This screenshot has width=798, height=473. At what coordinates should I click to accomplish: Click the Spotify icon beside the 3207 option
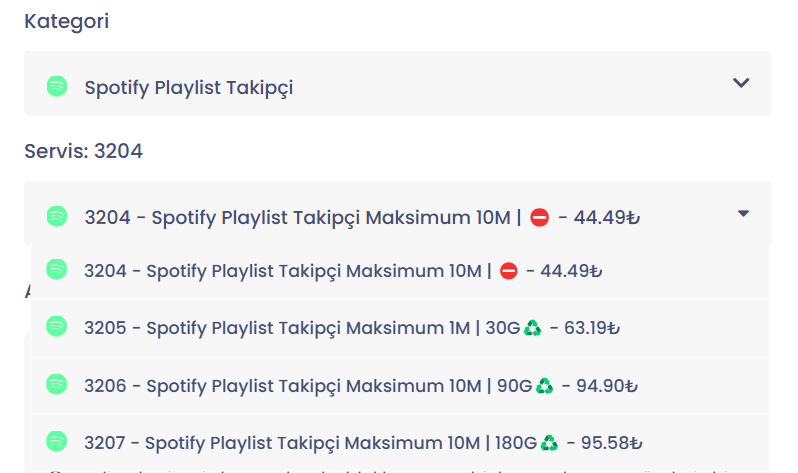(x=56, y=441)
